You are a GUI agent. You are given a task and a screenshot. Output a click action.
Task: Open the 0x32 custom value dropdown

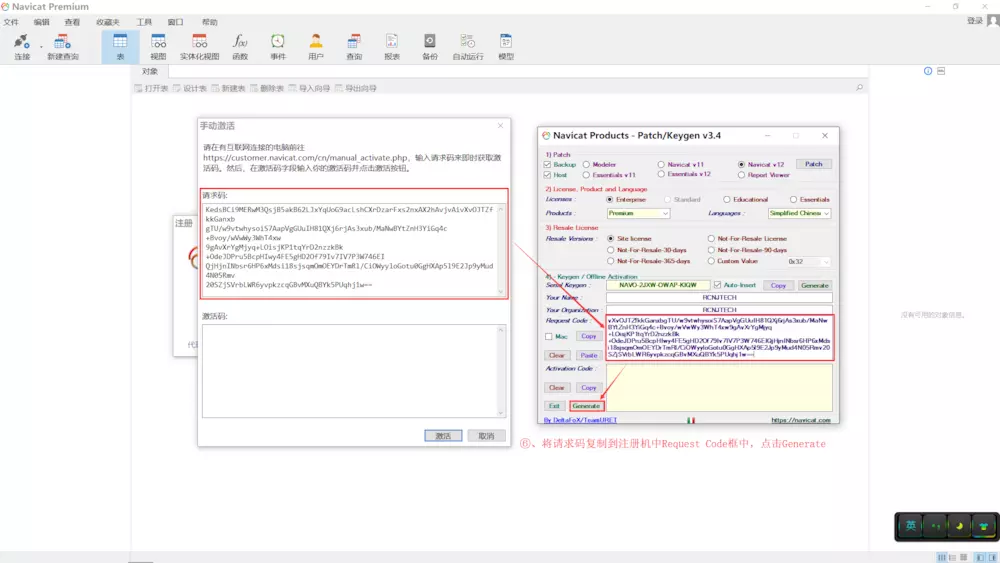(x=808, y=261)
